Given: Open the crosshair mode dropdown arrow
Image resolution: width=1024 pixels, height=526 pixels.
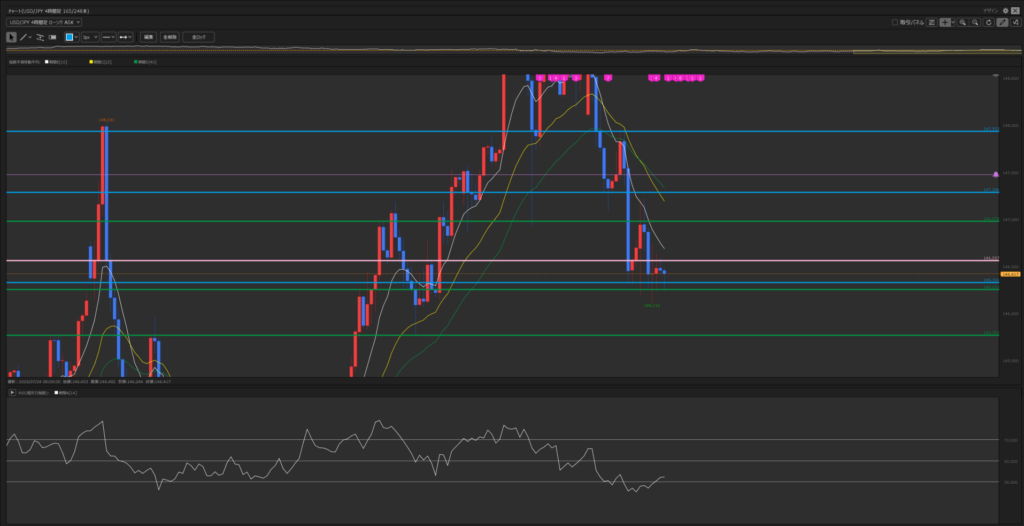Looking at the screenshot, I should pos(952,22).
